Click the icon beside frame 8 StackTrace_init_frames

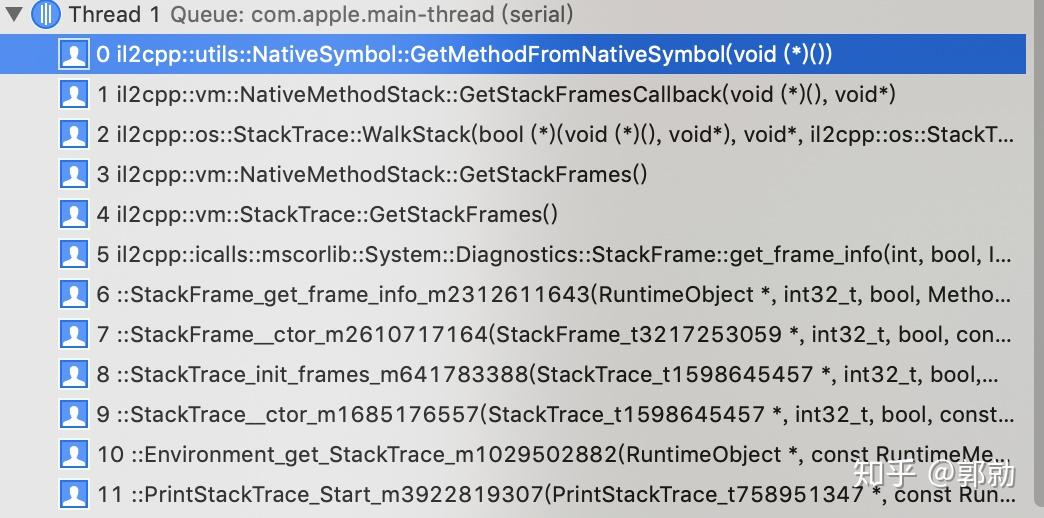pos(74,375)
